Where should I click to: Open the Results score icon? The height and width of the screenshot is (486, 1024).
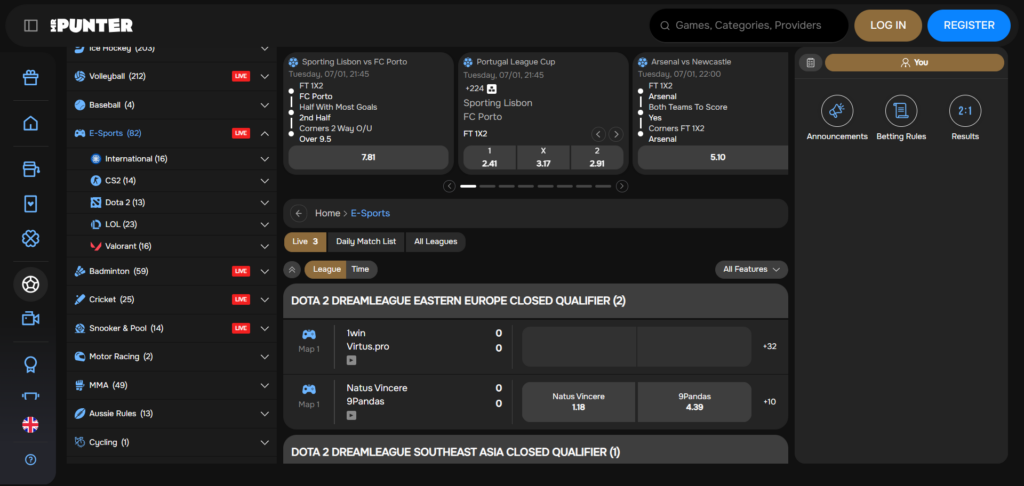[x=965, y=110]
